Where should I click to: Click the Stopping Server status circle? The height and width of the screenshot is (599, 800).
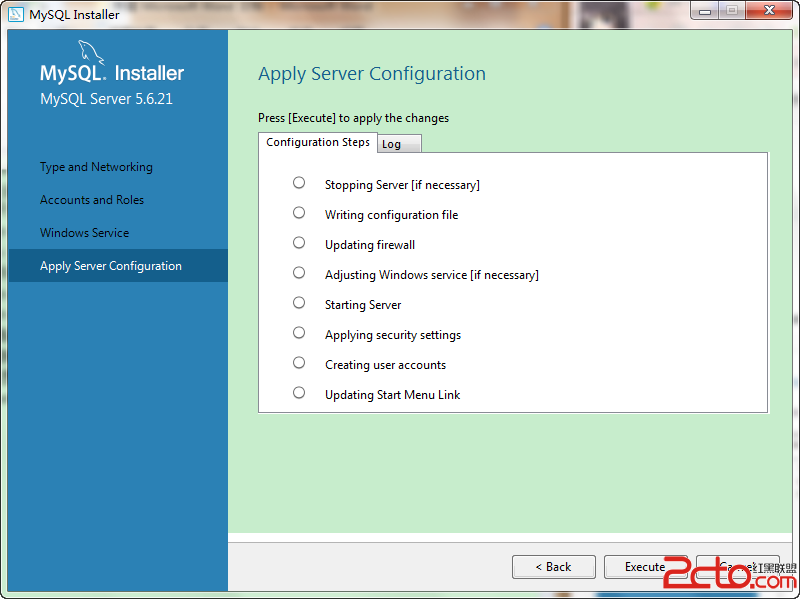pyautogui.click(x=299, y=183)
